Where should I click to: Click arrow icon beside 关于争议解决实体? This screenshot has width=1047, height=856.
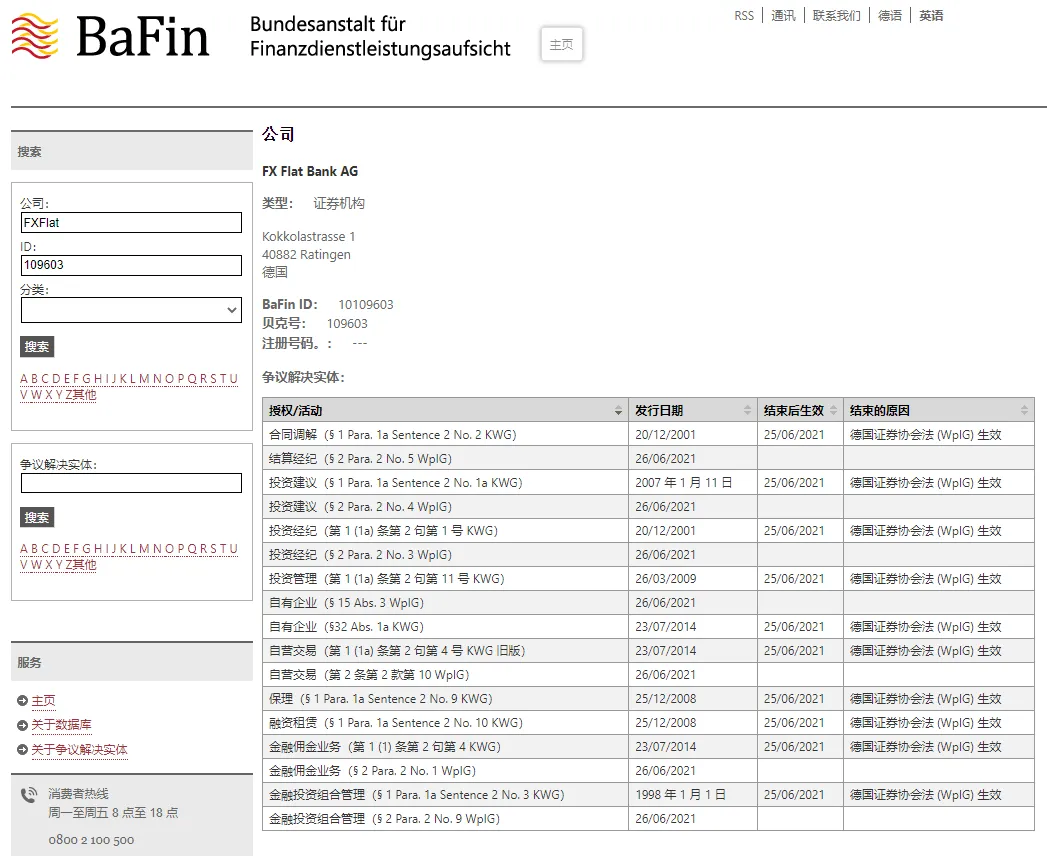23,750
